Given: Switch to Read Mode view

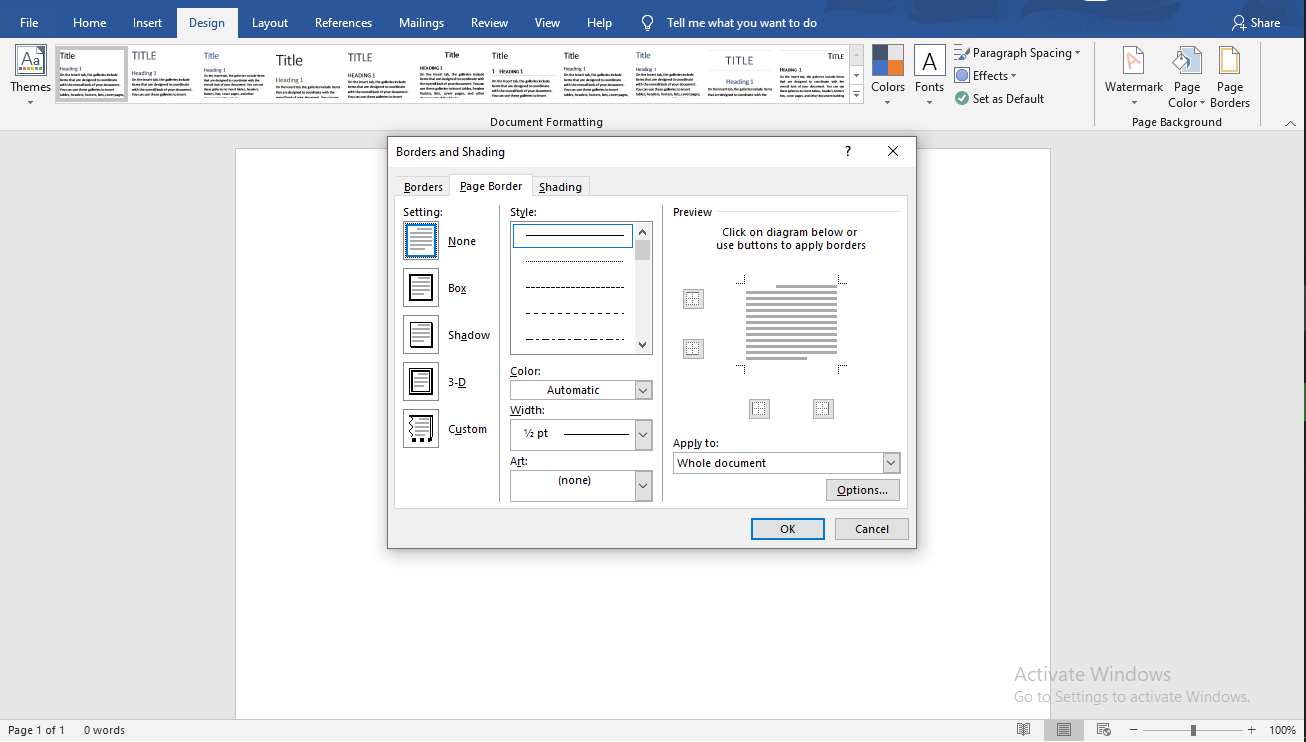Looking at the screenshot, I should (1023, 730).
